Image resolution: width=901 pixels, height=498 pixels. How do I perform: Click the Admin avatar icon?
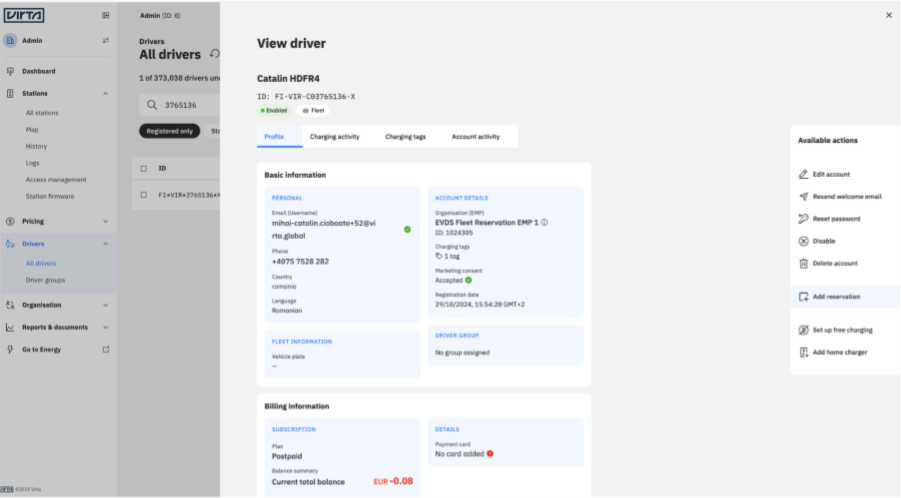pyautogui.click(x=10, y=41)
